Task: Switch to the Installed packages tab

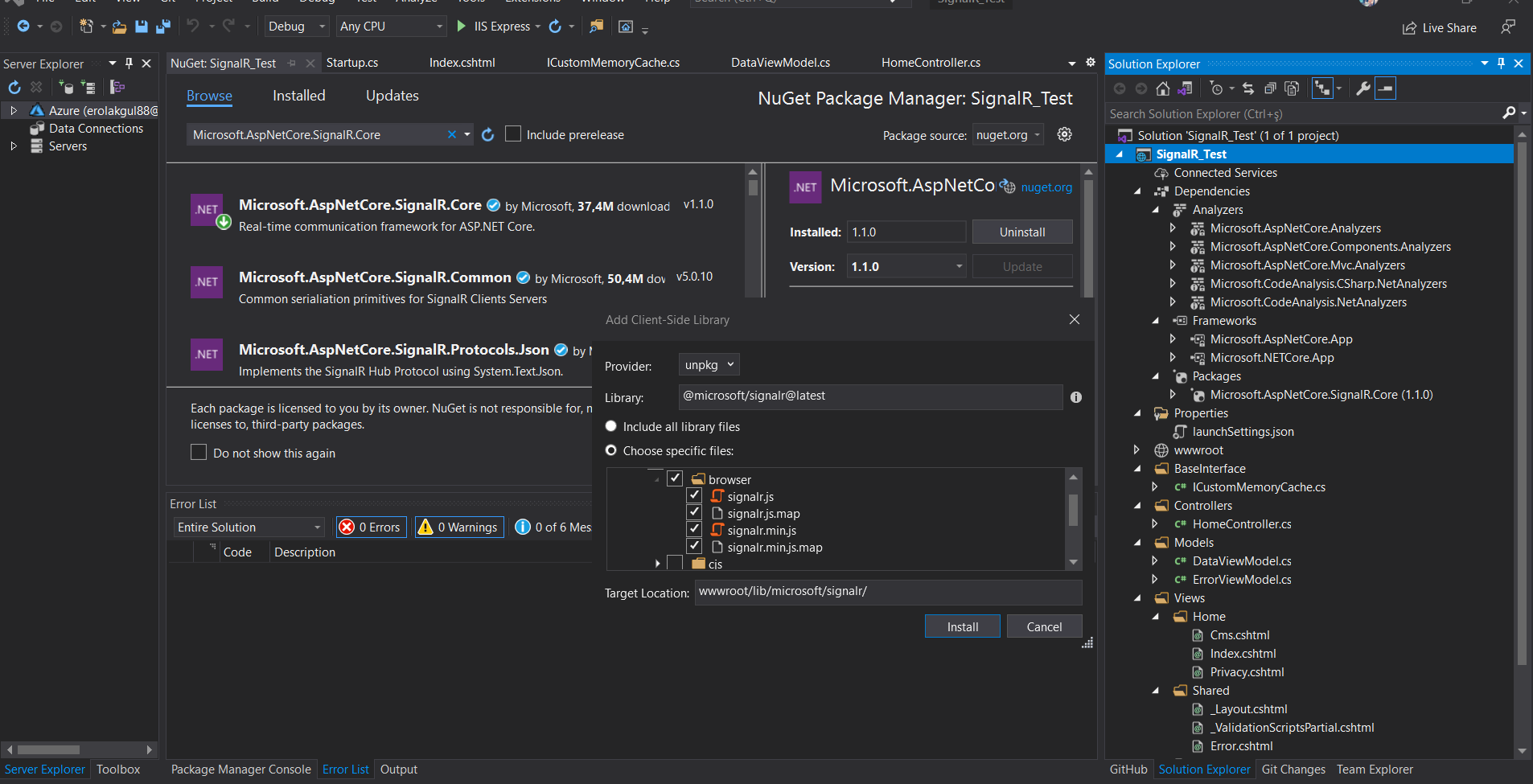Action: (298, 96)
